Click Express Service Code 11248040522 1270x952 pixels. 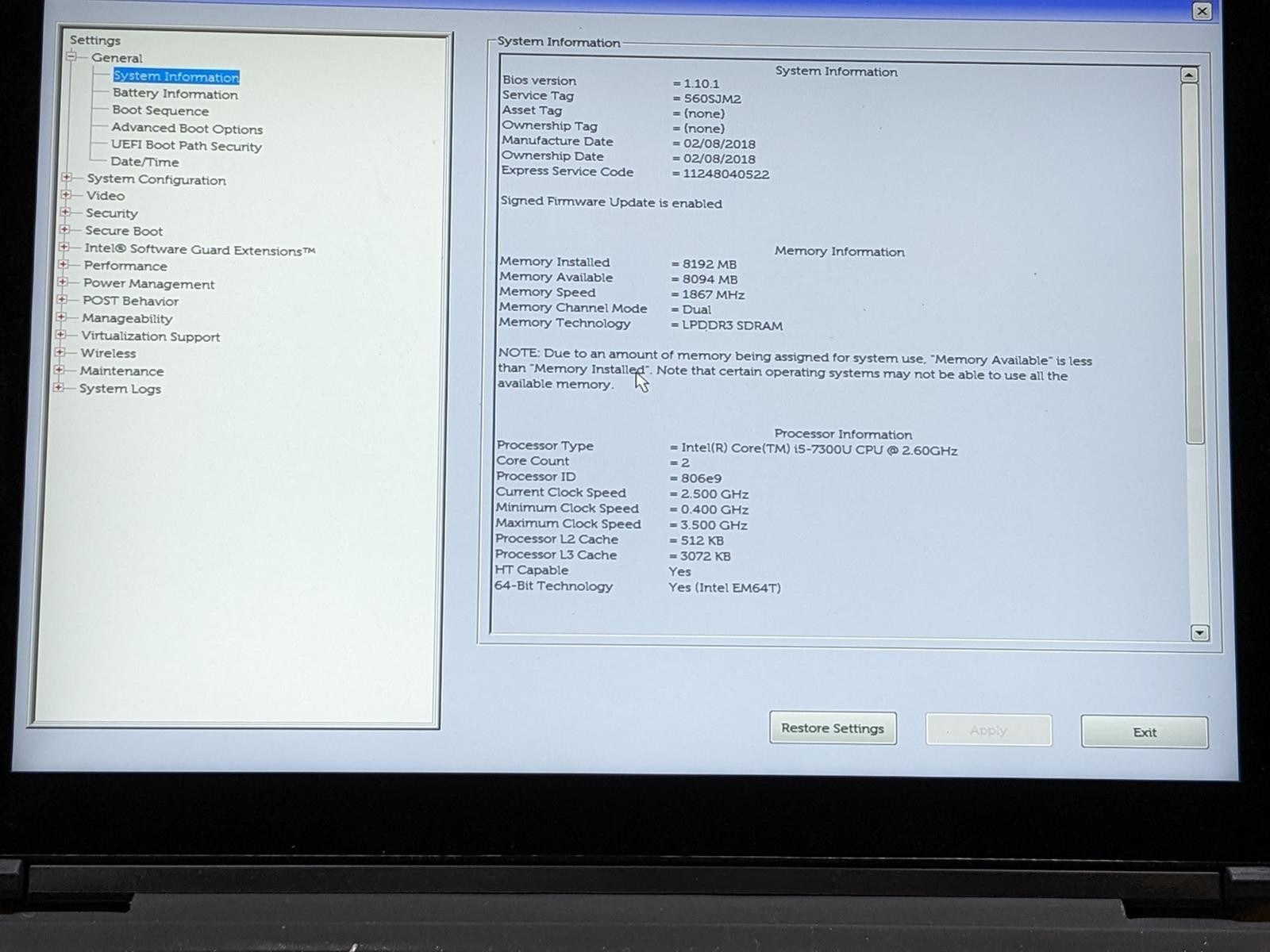(x=725, y=174)
